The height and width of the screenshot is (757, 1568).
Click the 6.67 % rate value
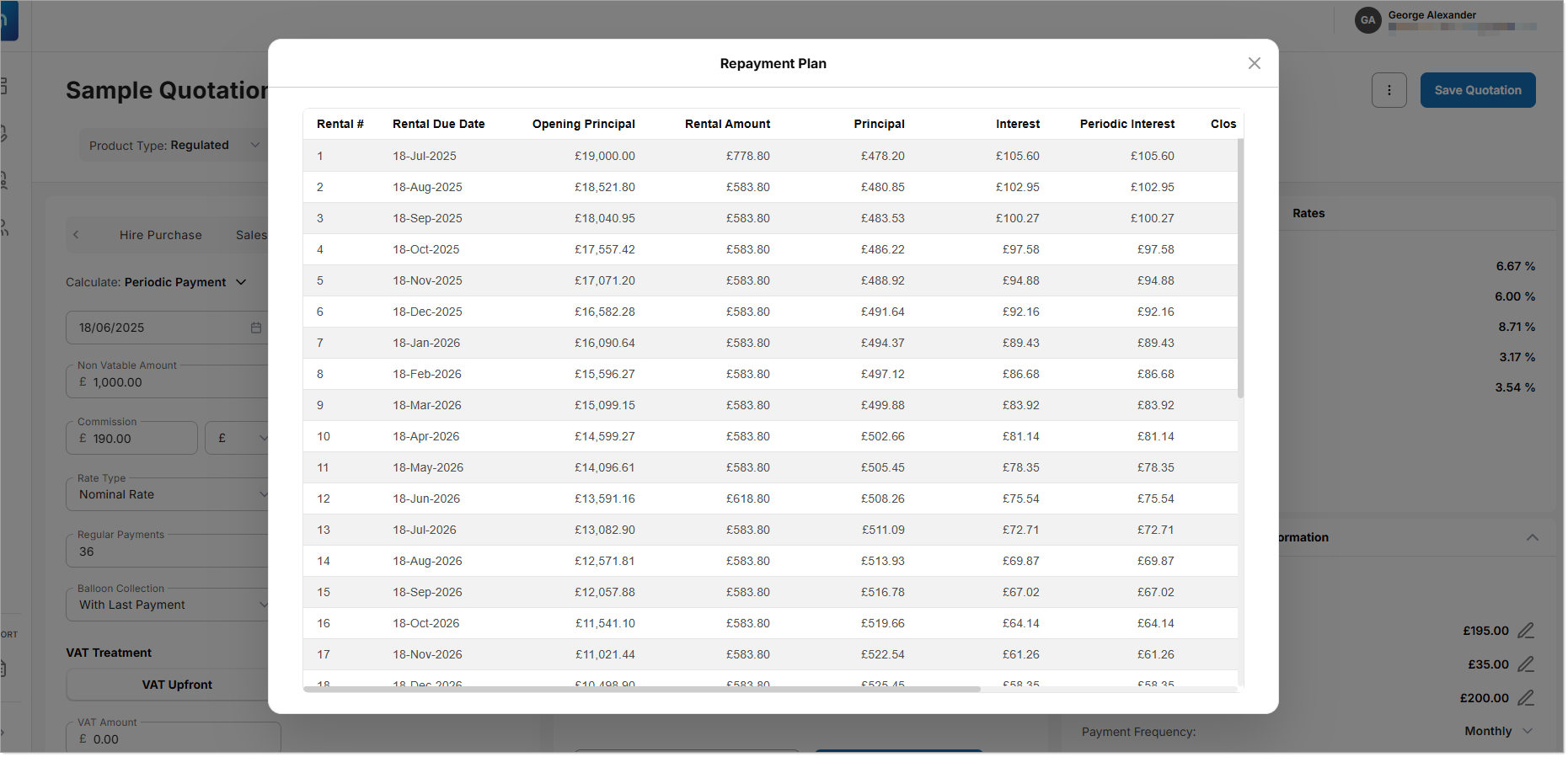coord(1515,266)
